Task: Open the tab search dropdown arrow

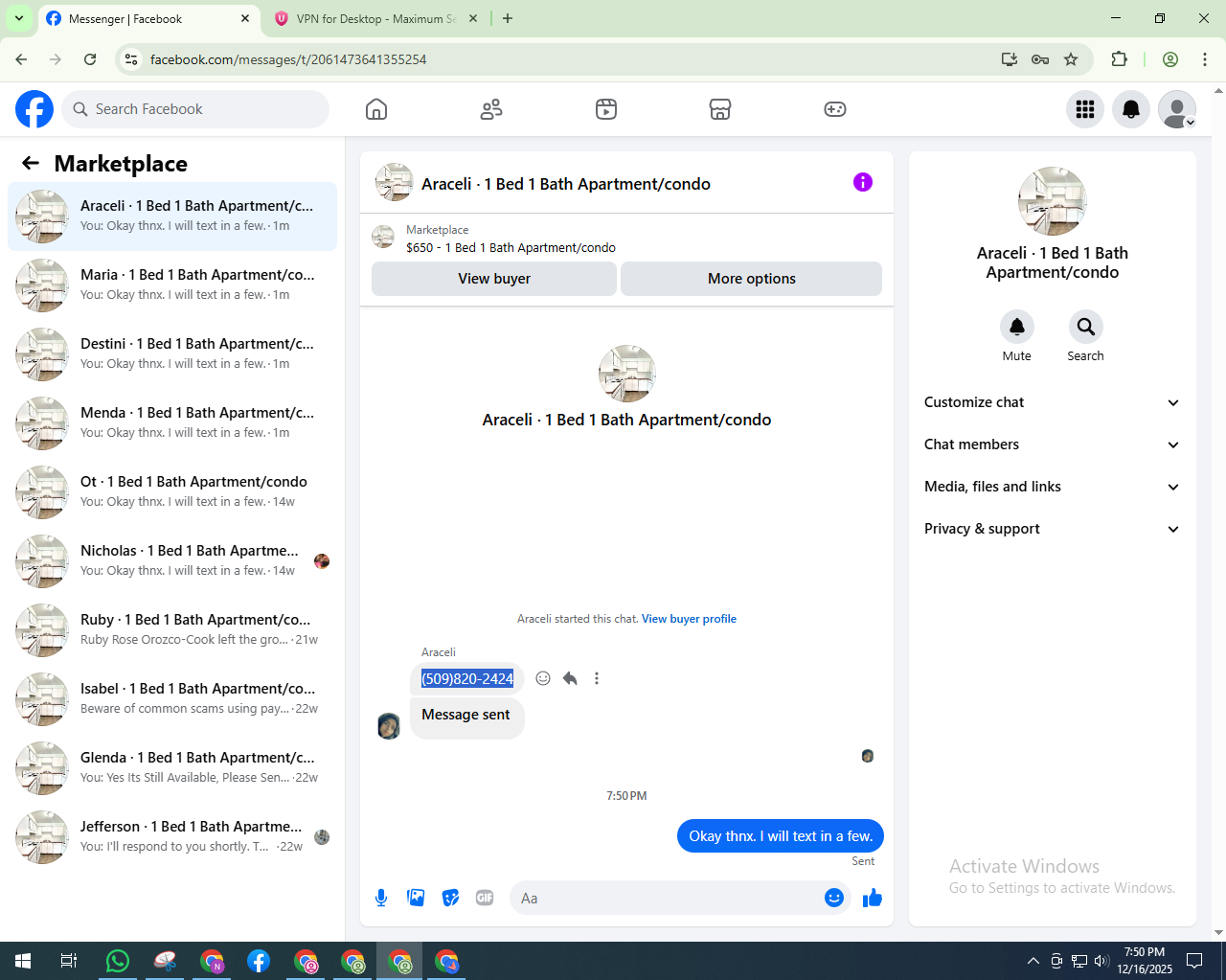Action: click(18, 18)
